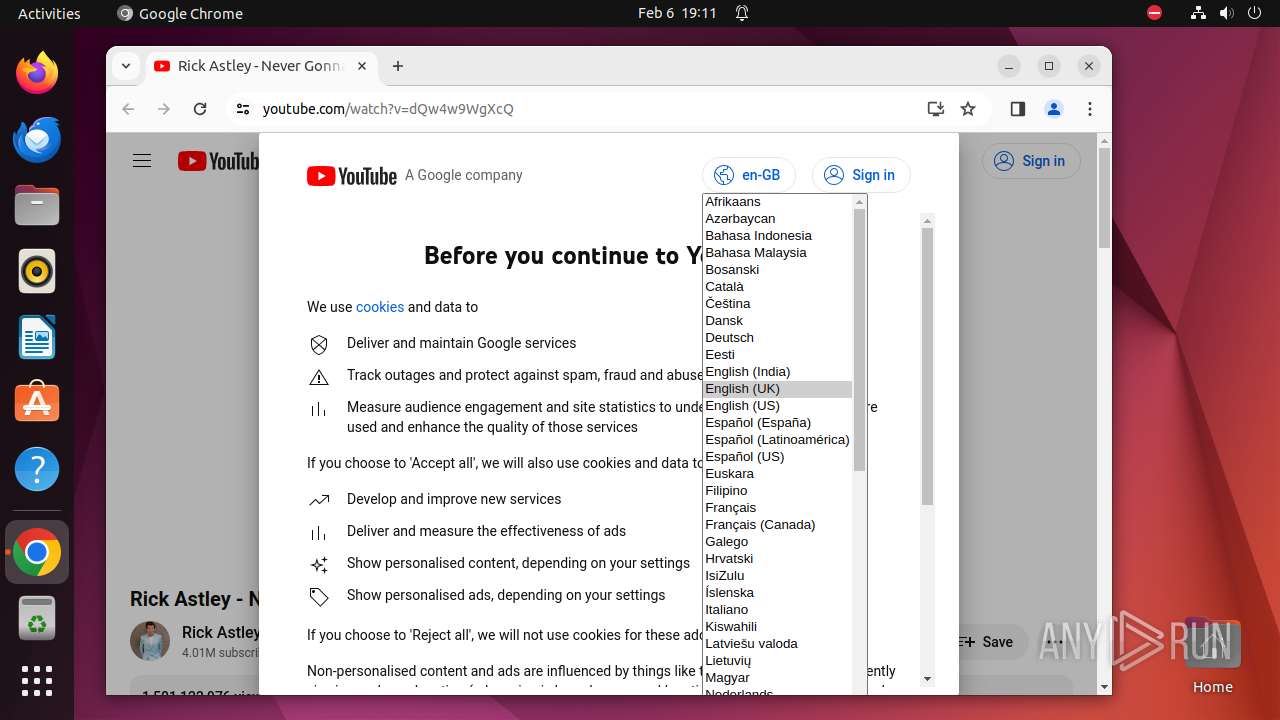Screen dimensions: 1280x720
Task: Click the language list scrollbar thumb
Action: [859, 340]
